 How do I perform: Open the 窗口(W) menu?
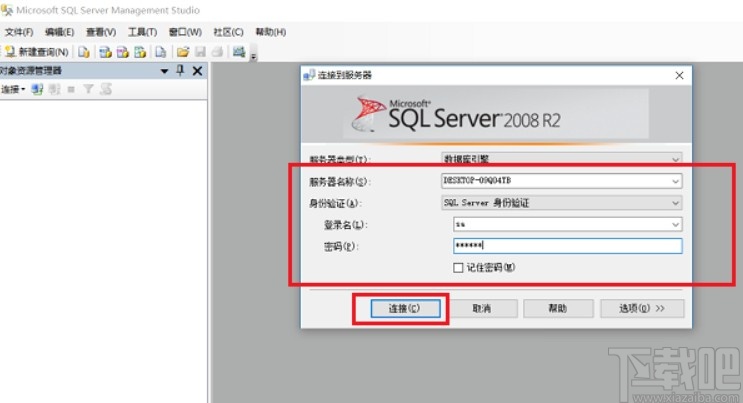pyautogui.click(x=185, y=32)
